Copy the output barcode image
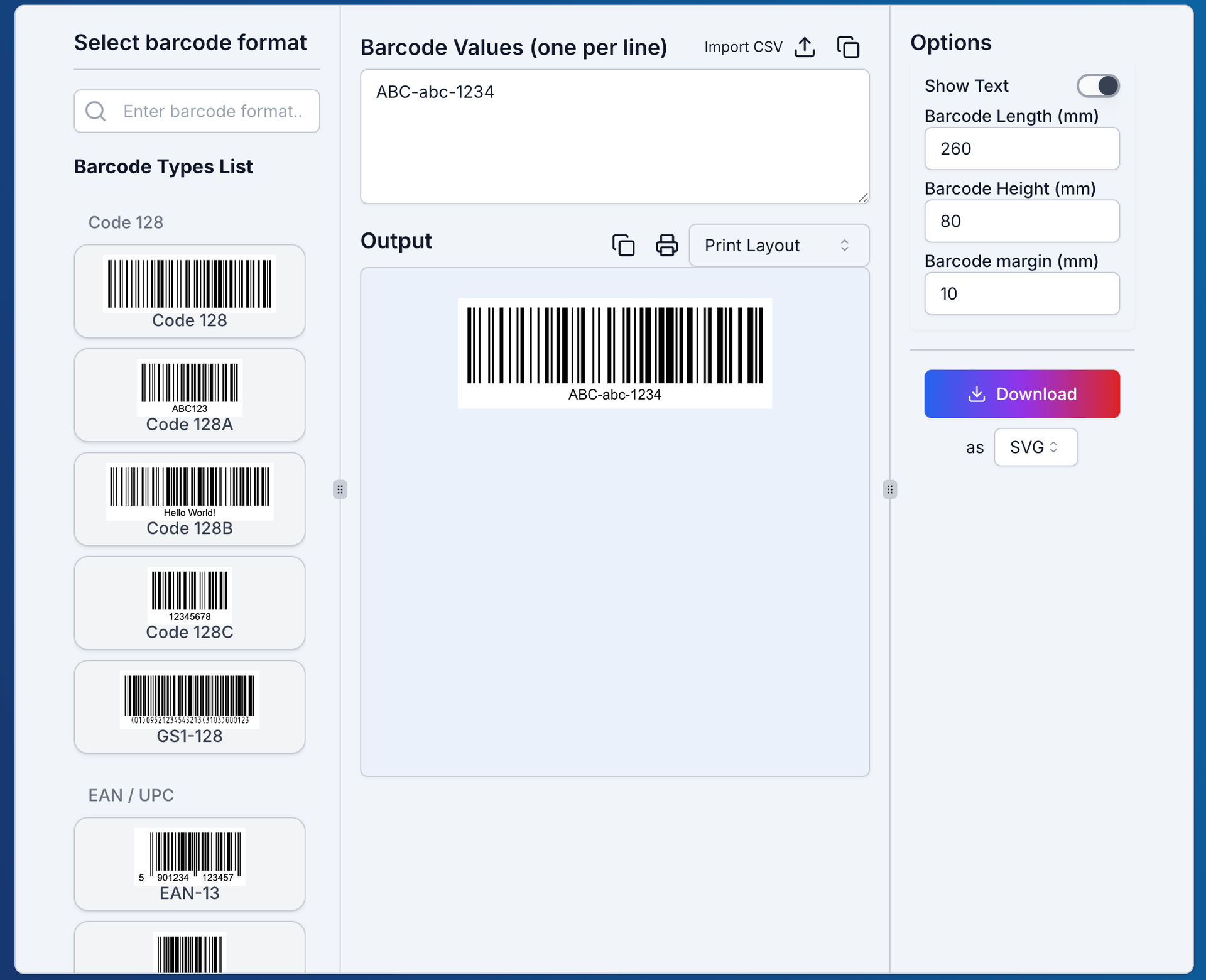 (x=623, y=245)
